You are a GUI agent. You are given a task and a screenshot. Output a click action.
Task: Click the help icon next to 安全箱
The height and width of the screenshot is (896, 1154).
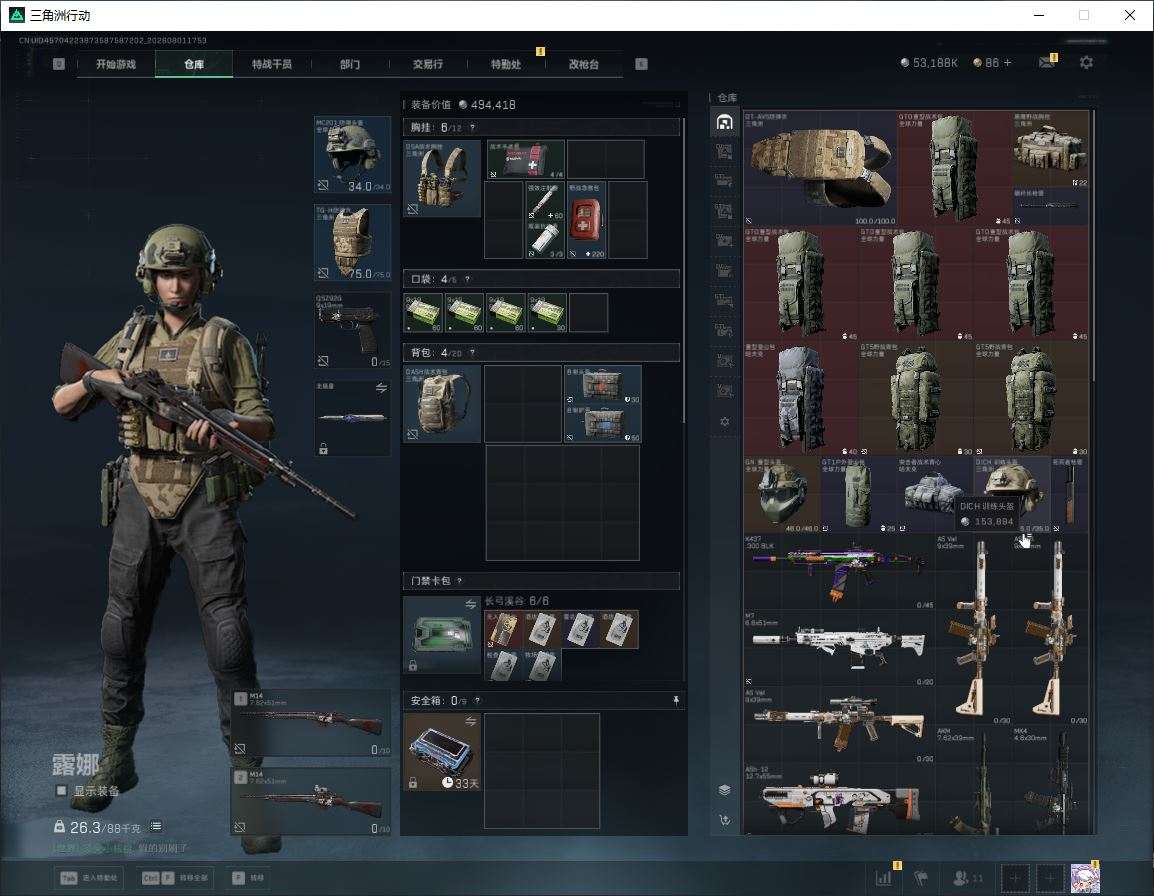click(x=477, y=700)
